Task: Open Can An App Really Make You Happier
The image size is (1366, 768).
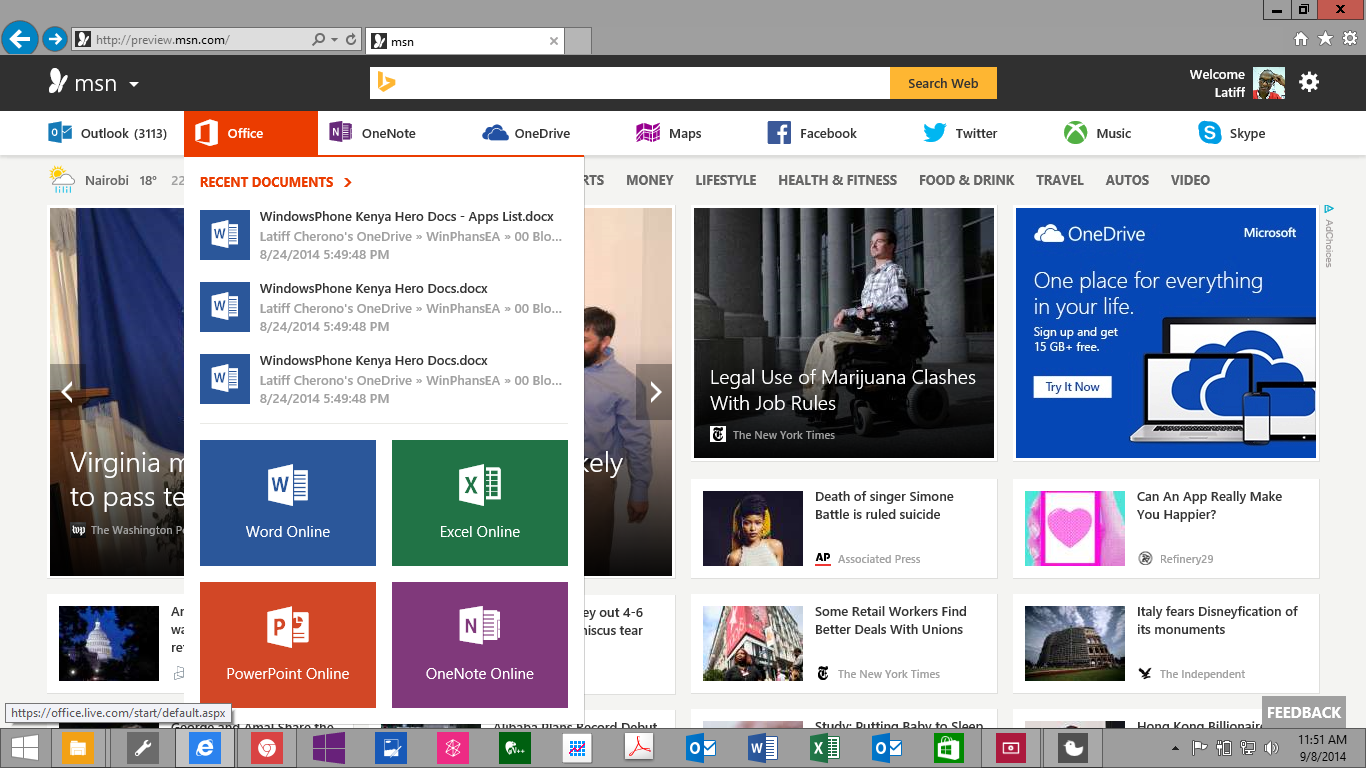Action: pos(1209,505)
